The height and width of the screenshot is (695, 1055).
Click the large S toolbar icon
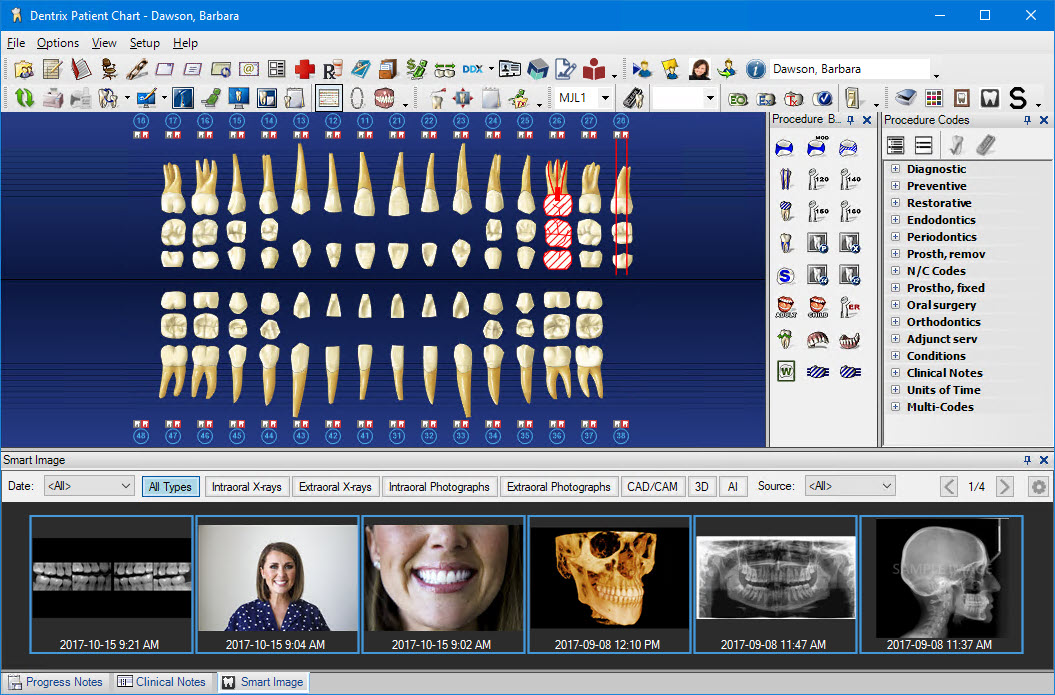point(1018,98)
